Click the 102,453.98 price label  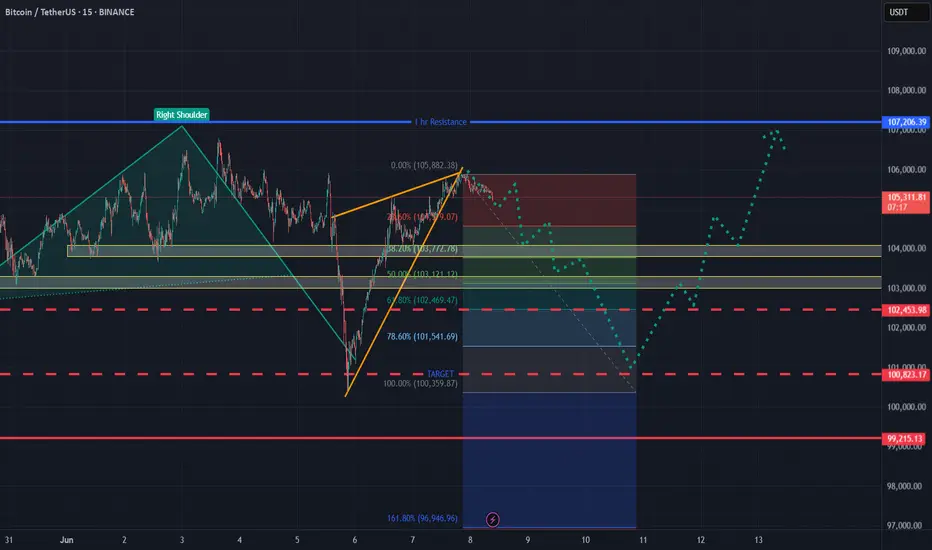[x=906, y=310]
